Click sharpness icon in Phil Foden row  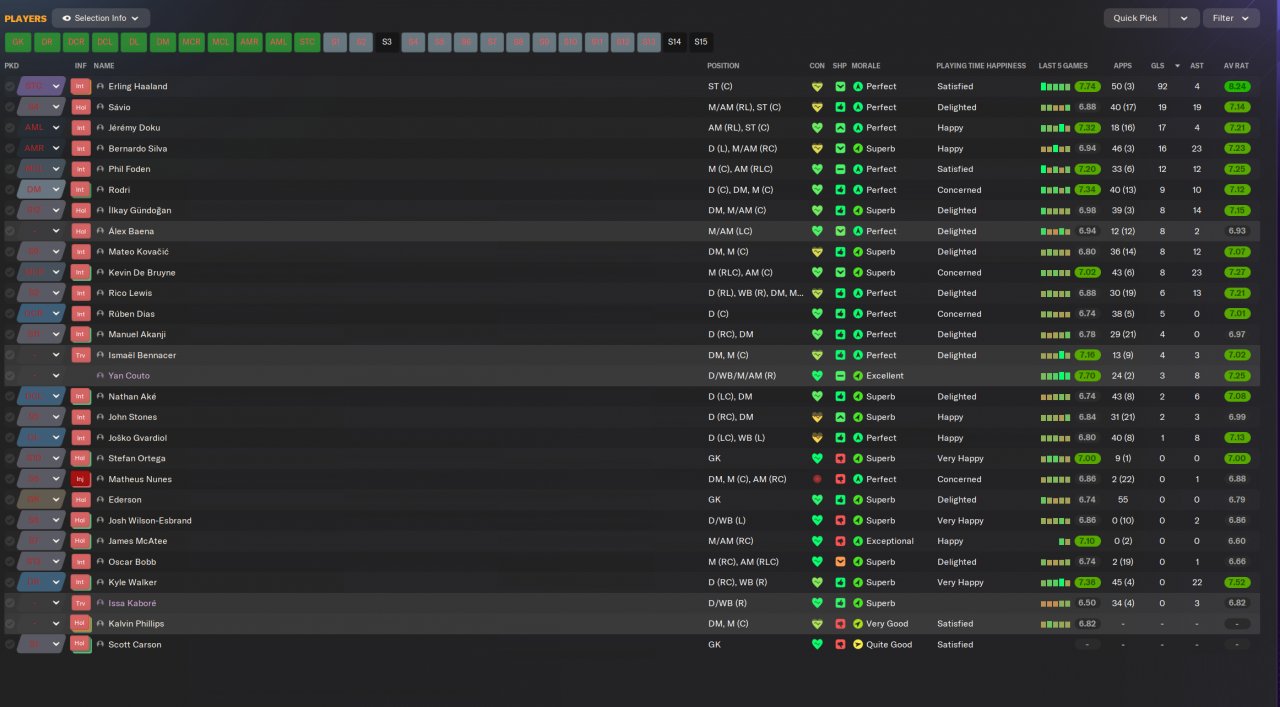[841, 169]
